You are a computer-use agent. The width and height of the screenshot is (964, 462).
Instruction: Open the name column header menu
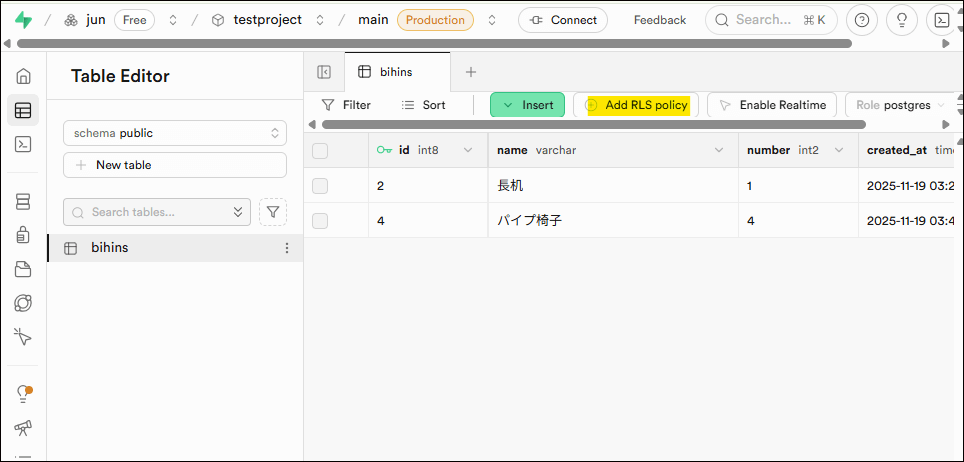[x=718, y=151]
